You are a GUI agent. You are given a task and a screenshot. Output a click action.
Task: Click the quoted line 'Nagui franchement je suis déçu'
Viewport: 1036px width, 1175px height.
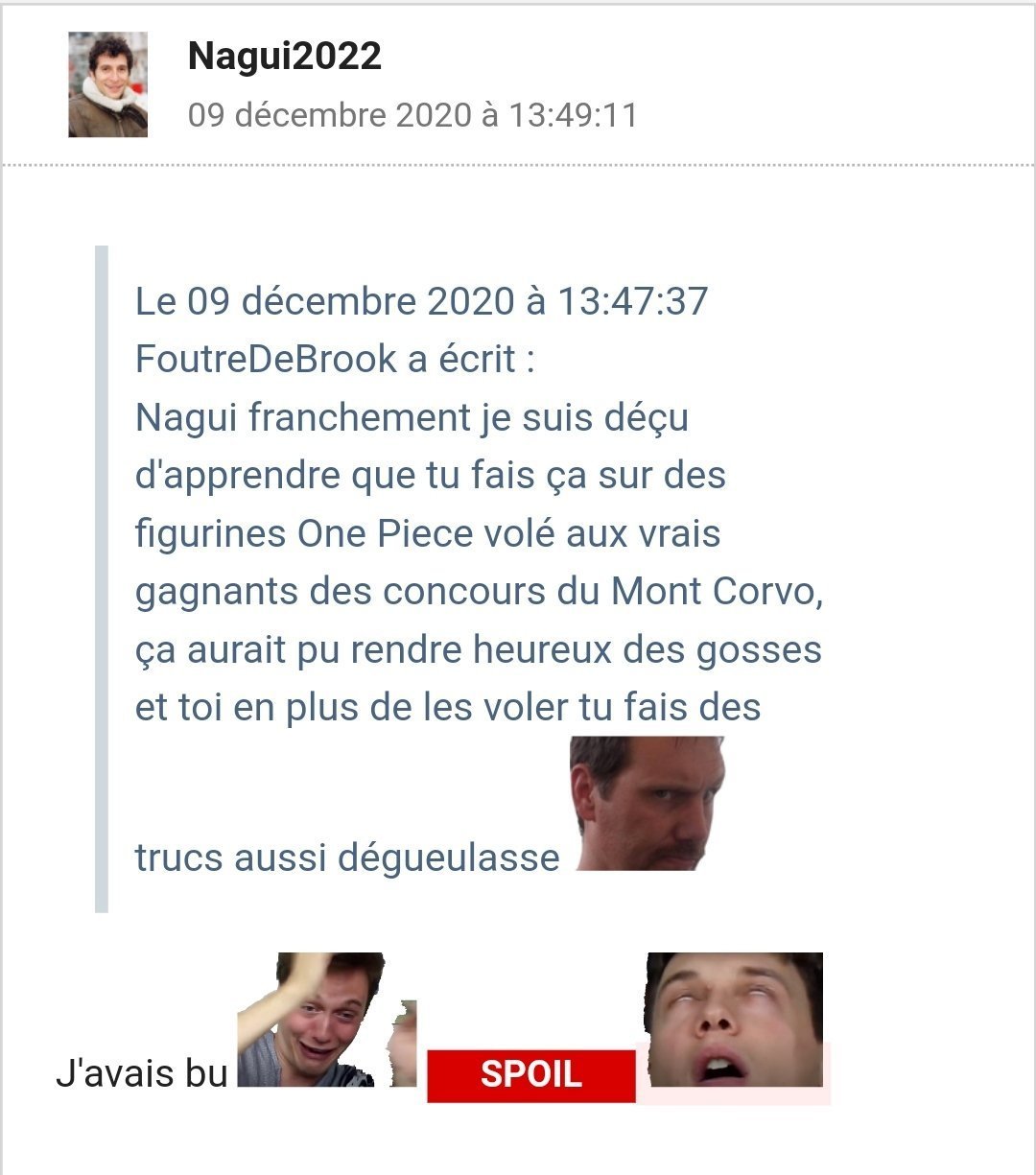point(412,417)
